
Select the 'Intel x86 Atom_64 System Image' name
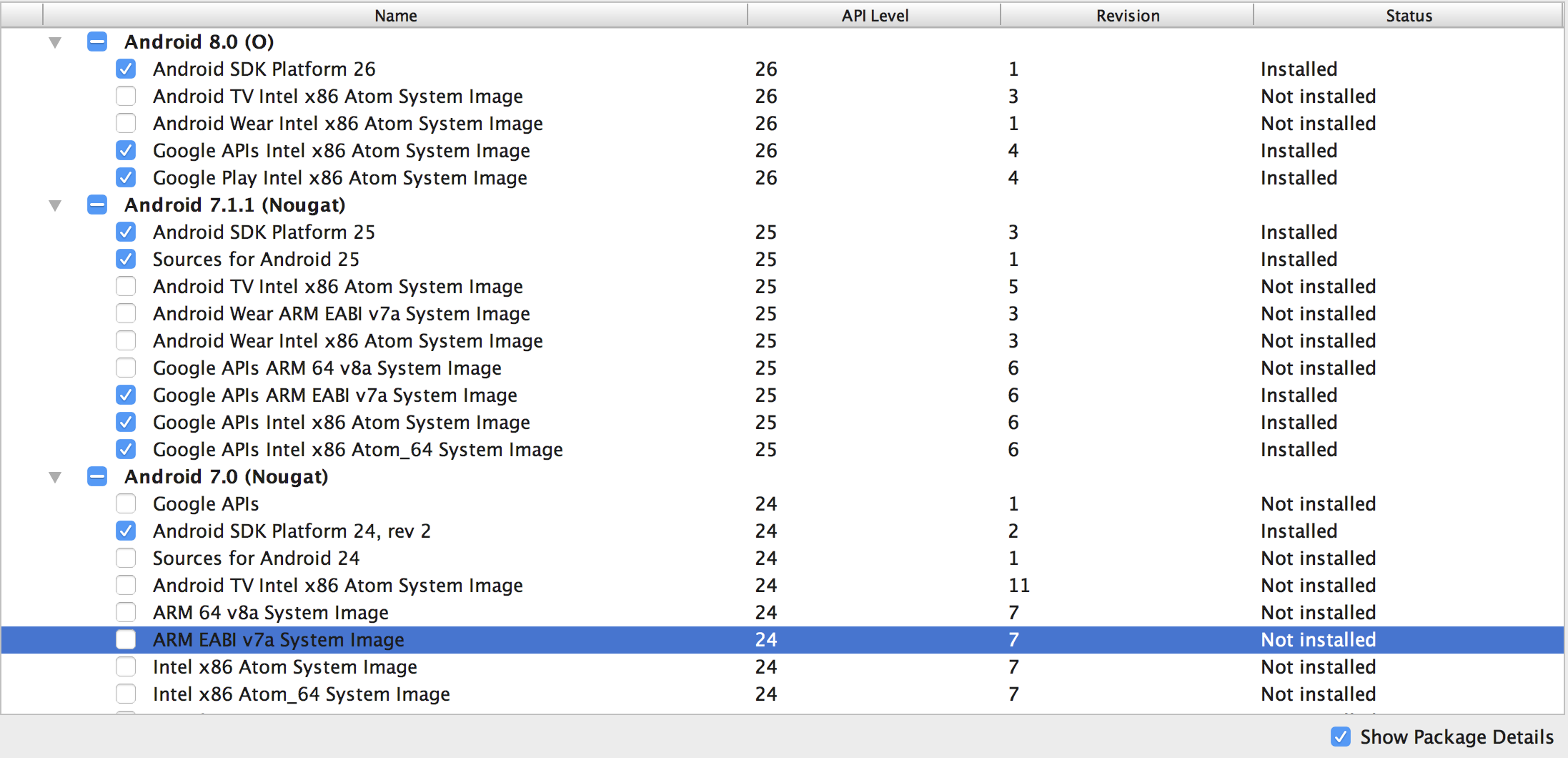click(x=302, y=694)
